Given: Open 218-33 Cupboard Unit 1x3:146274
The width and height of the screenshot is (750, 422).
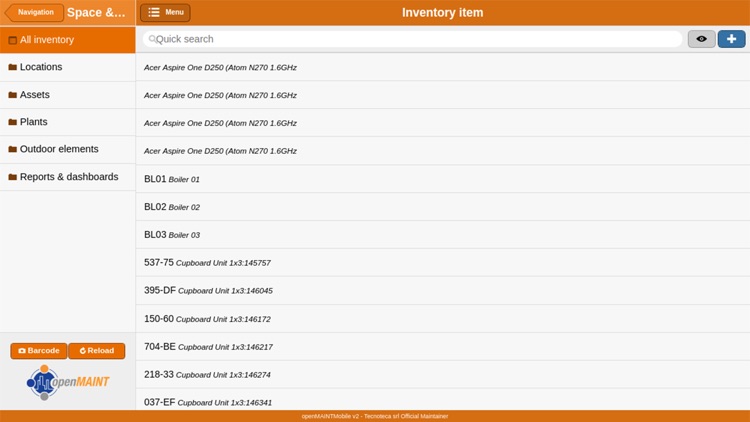Looking at the screenshot, I should tap(443, 374).
